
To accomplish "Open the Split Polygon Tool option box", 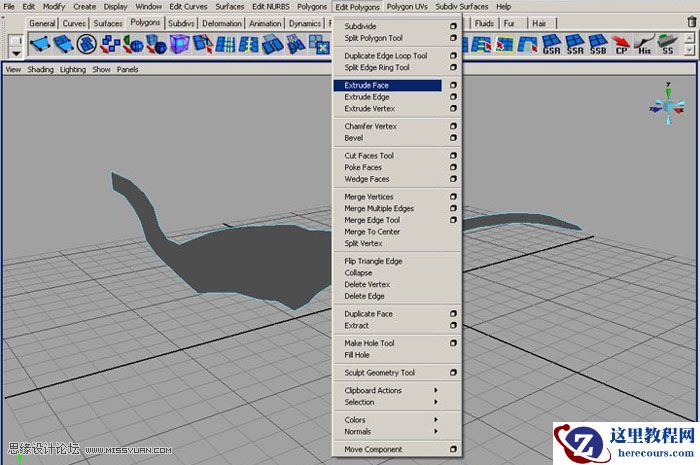I will coord(453,38).
